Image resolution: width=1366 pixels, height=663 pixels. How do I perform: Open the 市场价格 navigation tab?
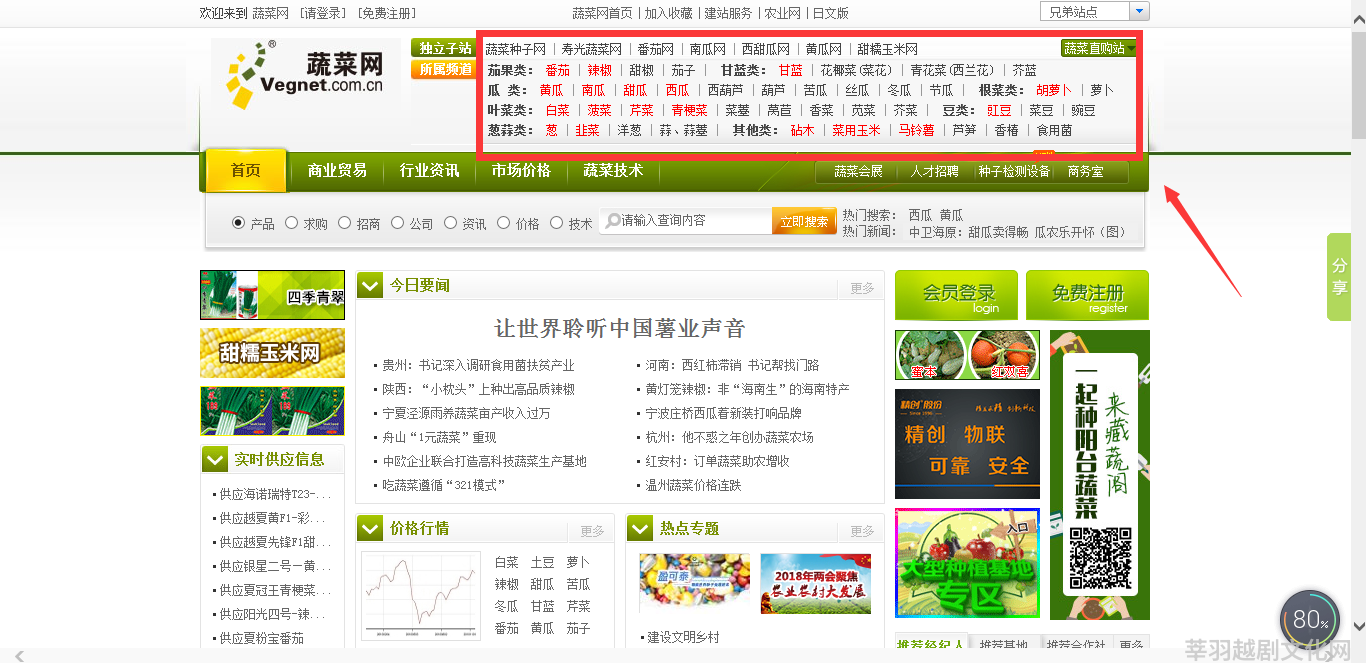point(521,171)
